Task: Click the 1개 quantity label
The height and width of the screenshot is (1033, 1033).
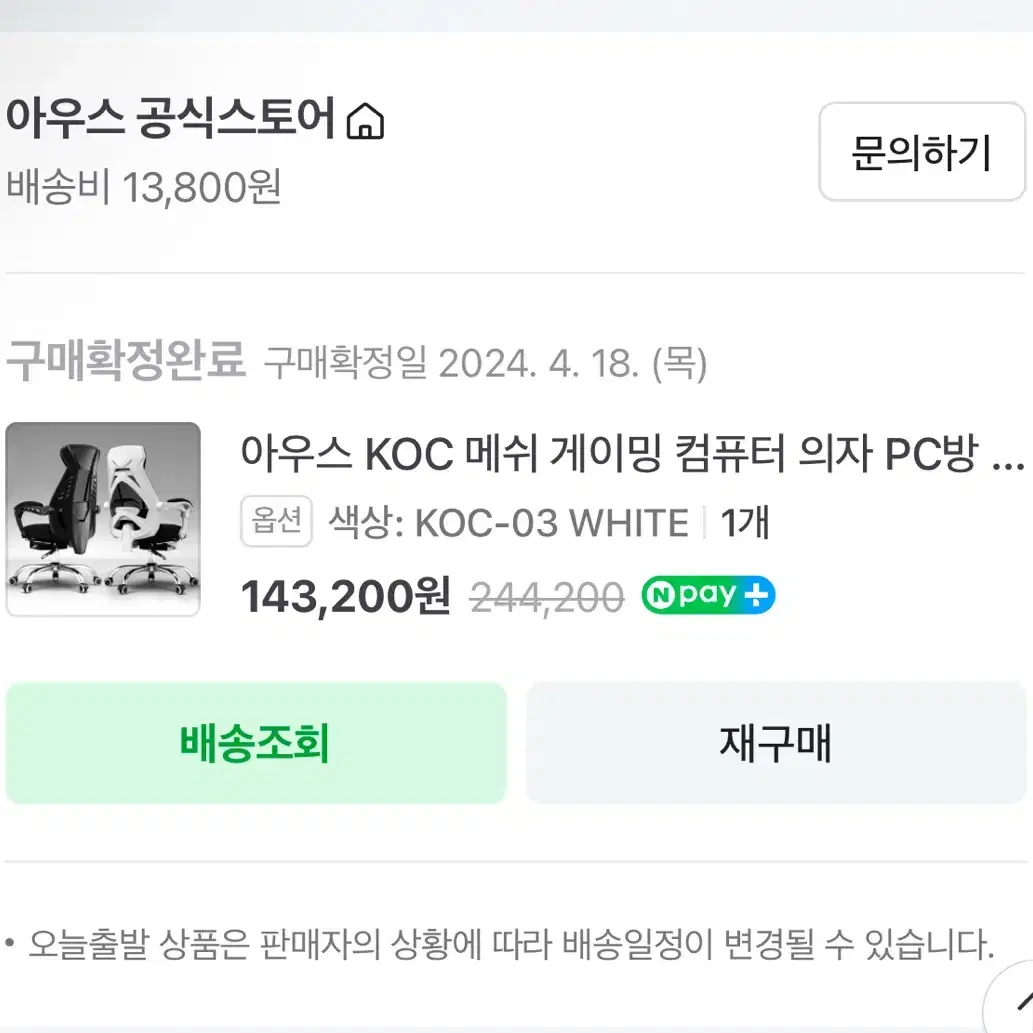Action: point(744,523)
